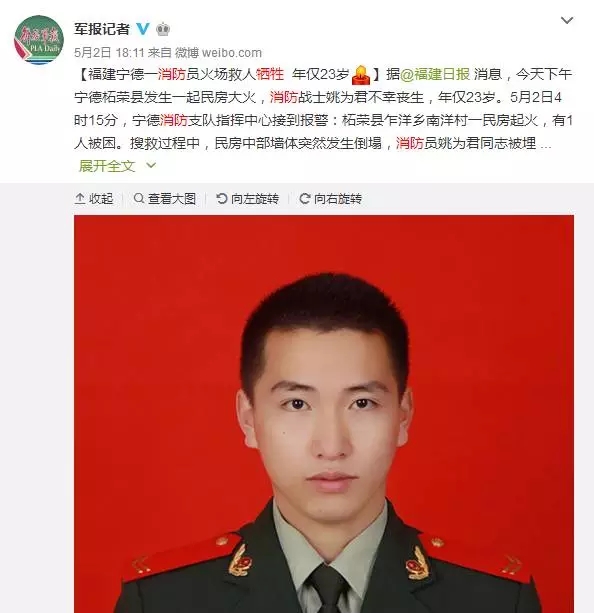Open 军报记者 account name link

click(x=102, y=29)
